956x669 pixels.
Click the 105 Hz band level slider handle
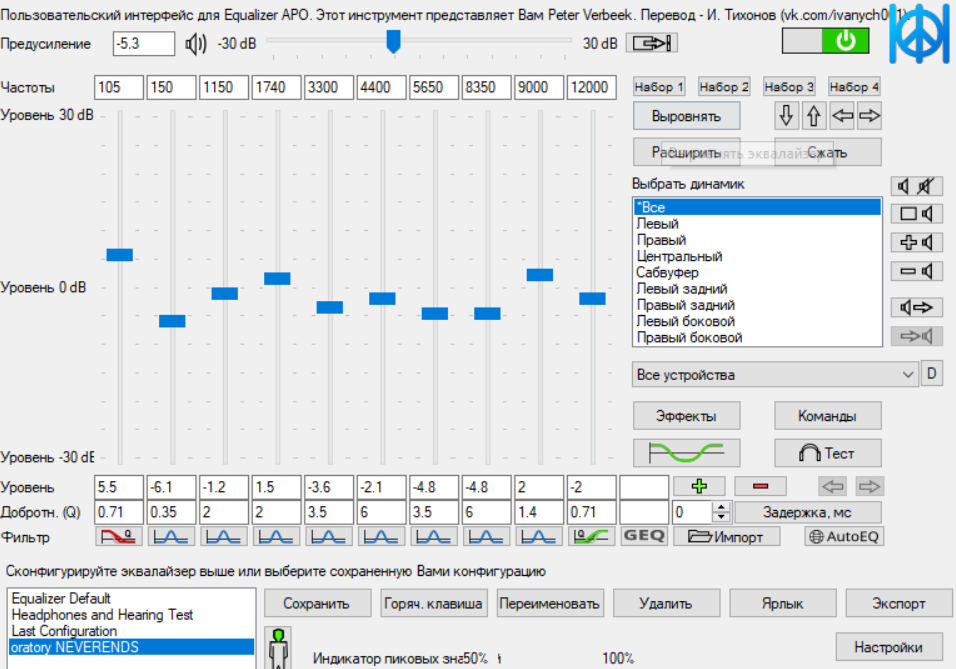click(x=120, y=254)
